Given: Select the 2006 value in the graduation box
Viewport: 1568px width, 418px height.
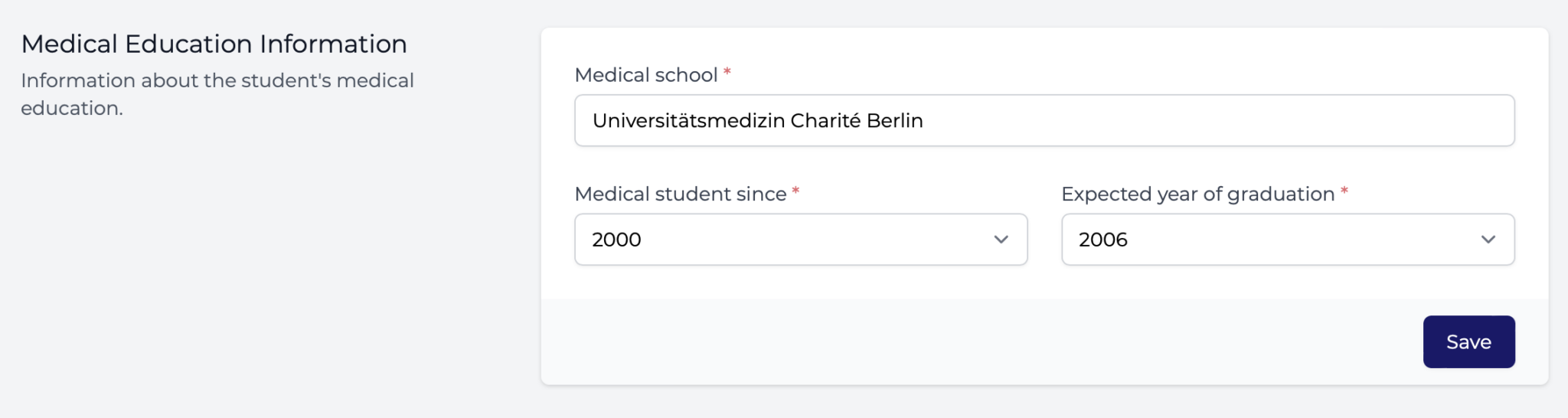Looking at the screenshot, I should click(1103, 240).
